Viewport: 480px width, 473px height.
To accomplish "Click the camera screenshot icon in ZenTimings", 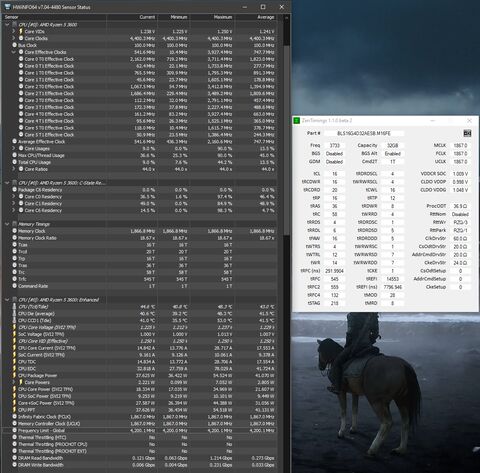I will (467, 133).
